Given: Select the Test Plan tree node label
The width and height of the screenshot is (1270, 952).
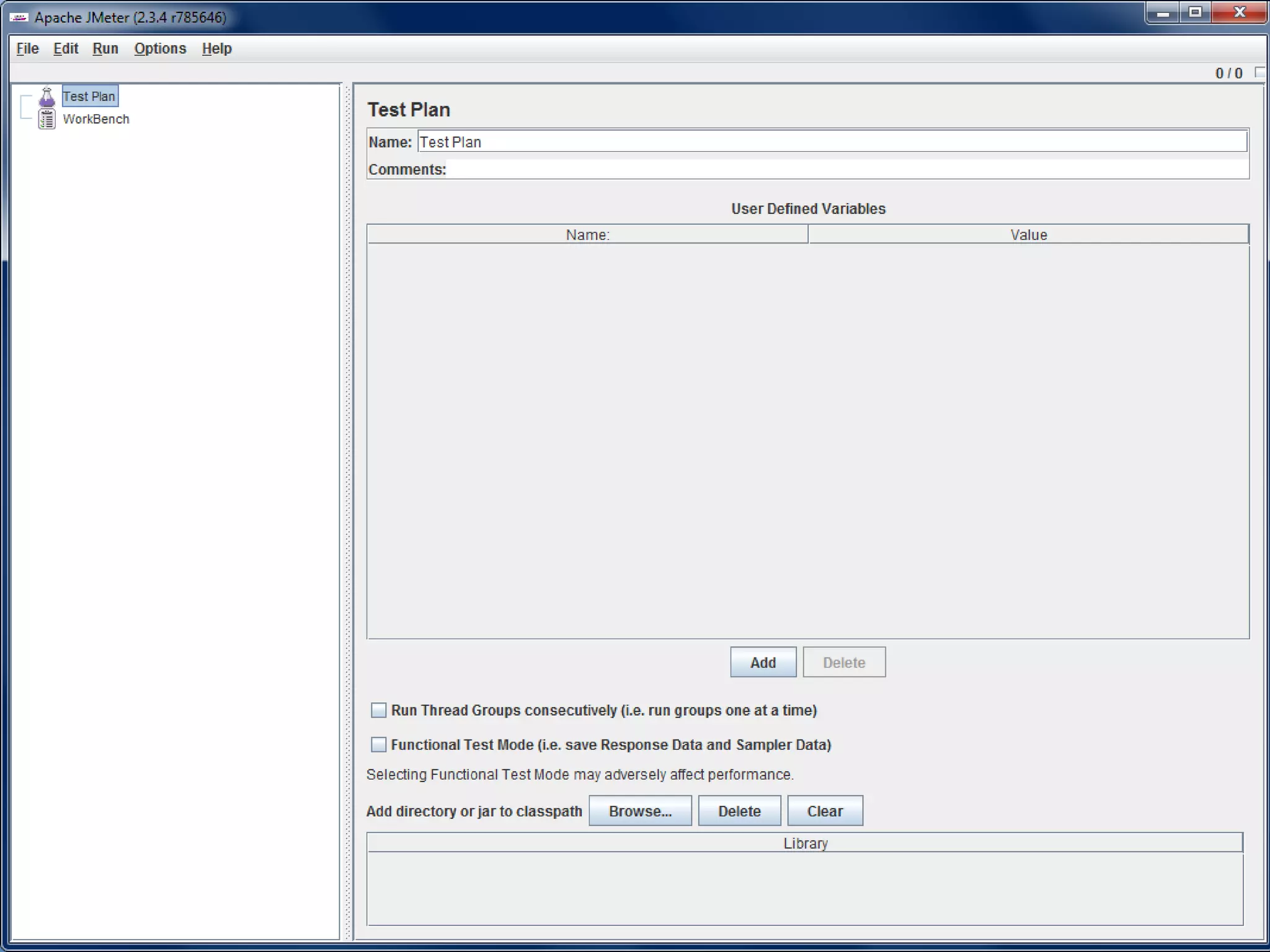Looking at the screenshot, I should coord(89,97).
